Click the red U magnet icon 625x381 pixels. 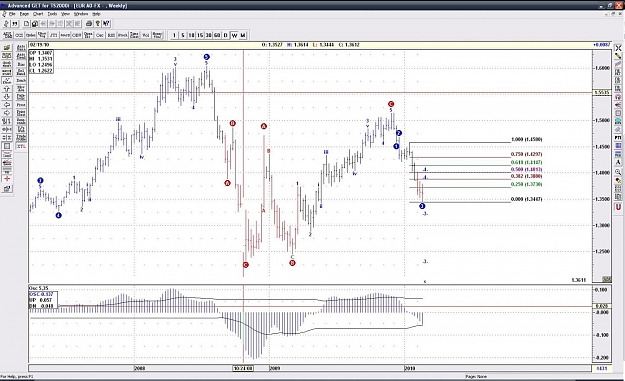[618, 207]
